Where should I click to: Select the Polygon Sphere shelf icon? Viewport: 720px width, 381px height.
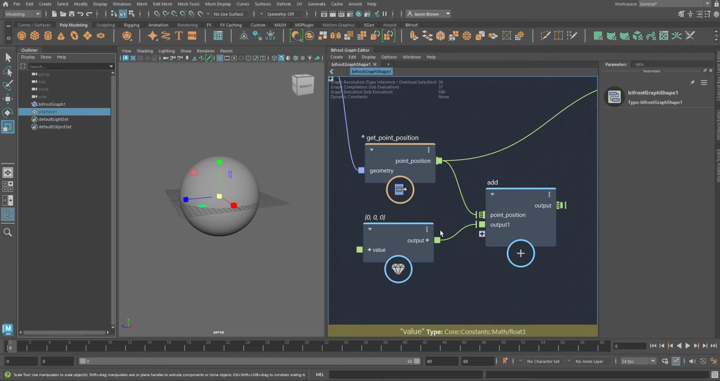(x=22, y=36)
